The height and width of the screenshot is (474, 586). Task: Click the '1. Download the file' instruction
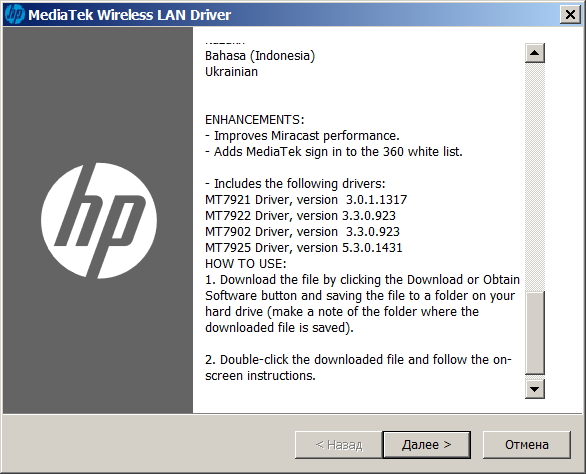point(363,304)
